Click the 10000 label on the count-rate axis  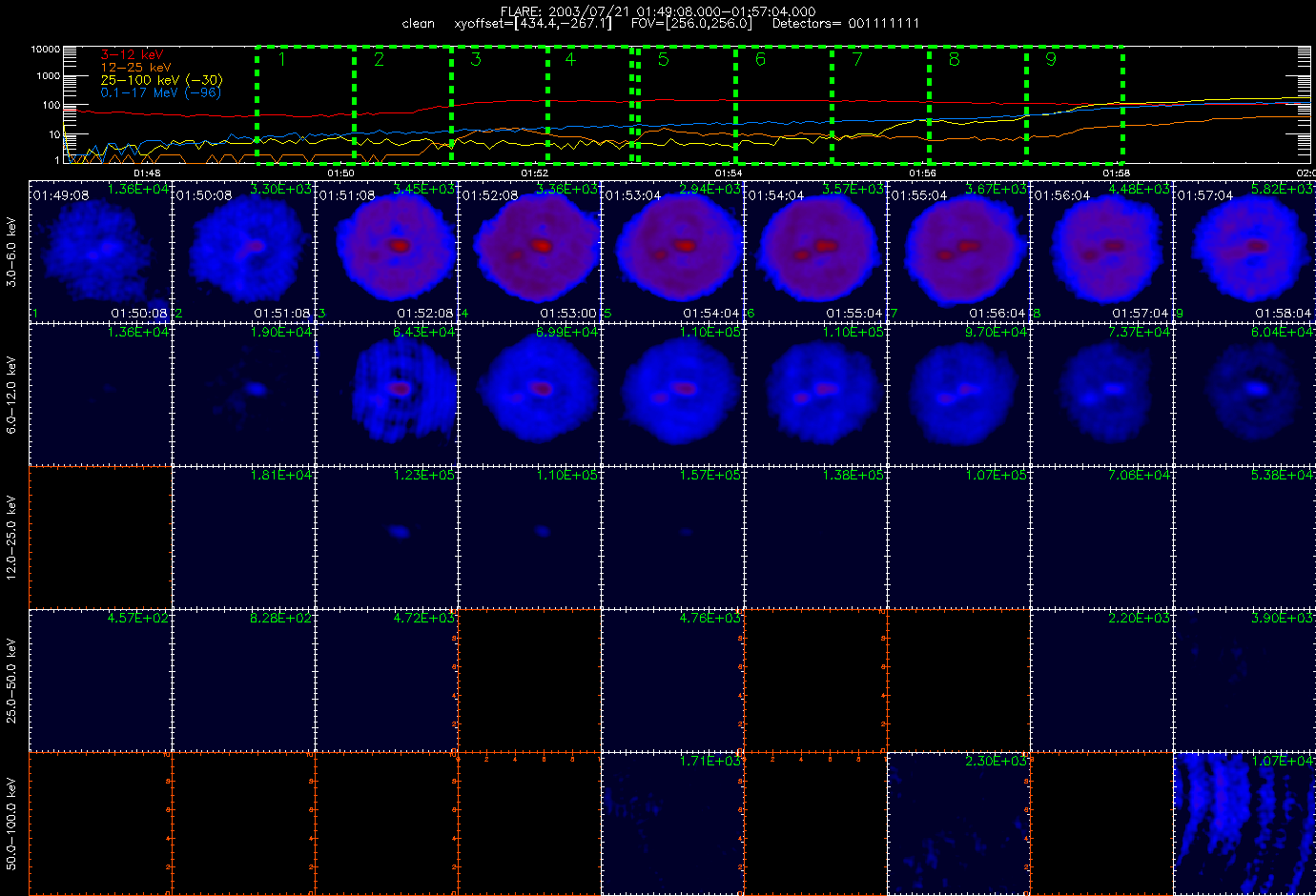click(46, 49)
